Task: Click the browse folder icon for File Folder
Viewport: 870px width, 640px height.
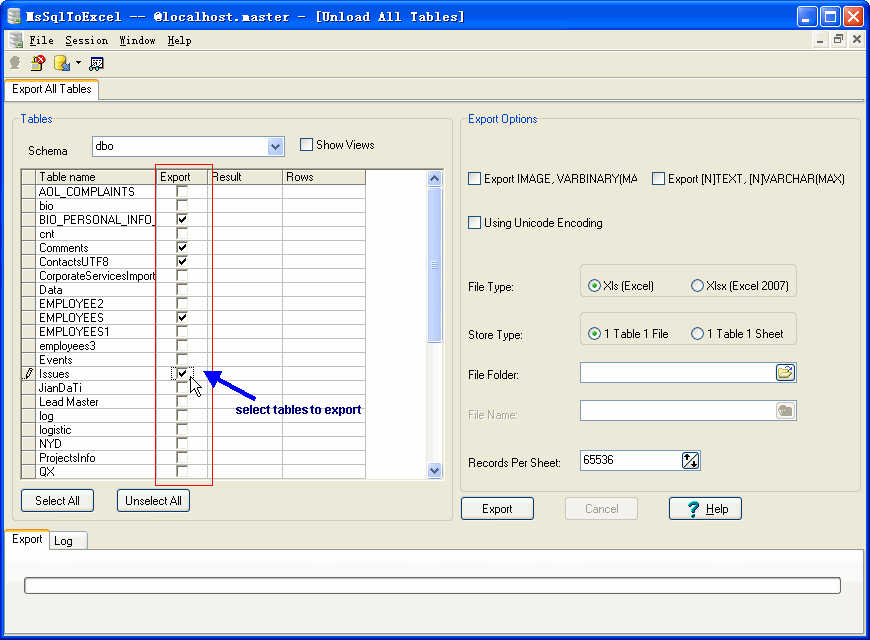Action: [785, 372]
